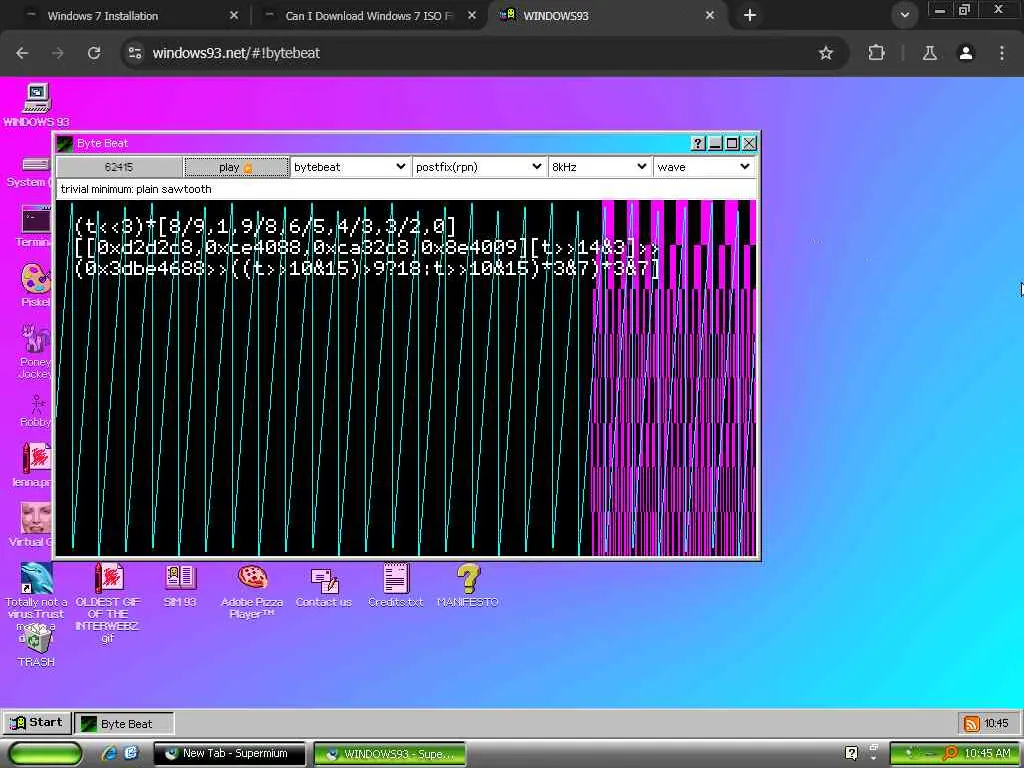The width and height of the screenshot is (1024, 768).
Task: Close the Windows 7 Installation tab
Action: [x=234, y=16]
